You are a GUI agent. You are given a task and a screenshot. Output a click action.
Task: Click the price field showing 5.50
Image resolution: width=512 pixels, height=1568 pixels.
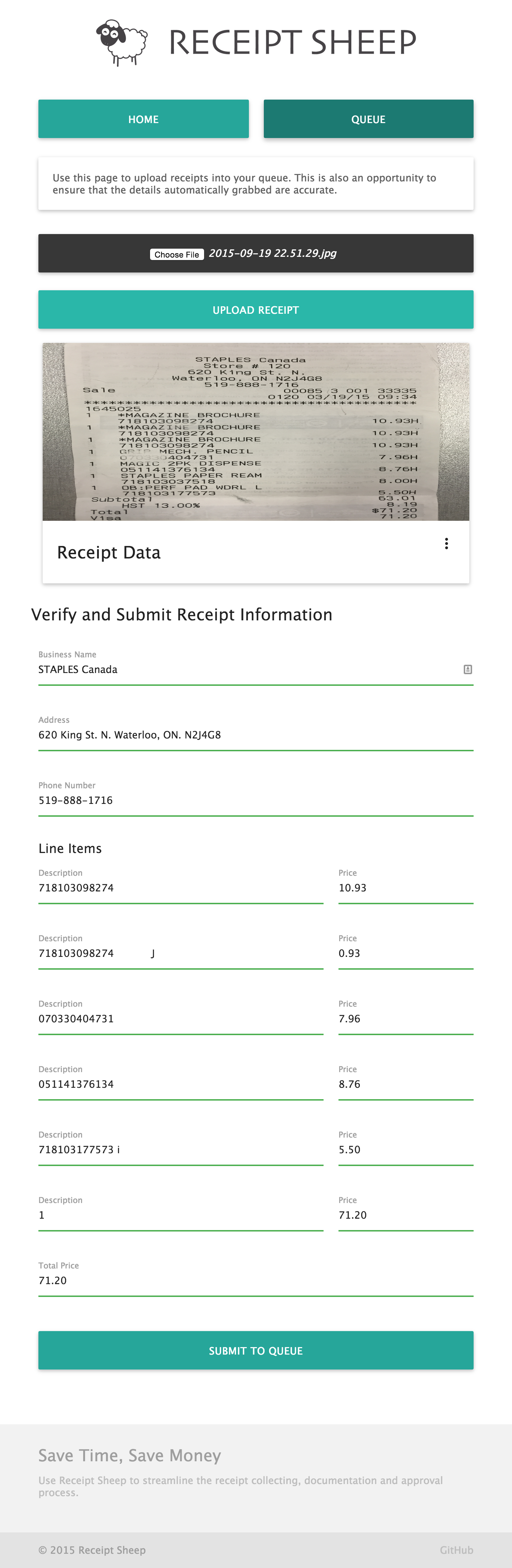pyautogui.click(x=406, y=1149)
